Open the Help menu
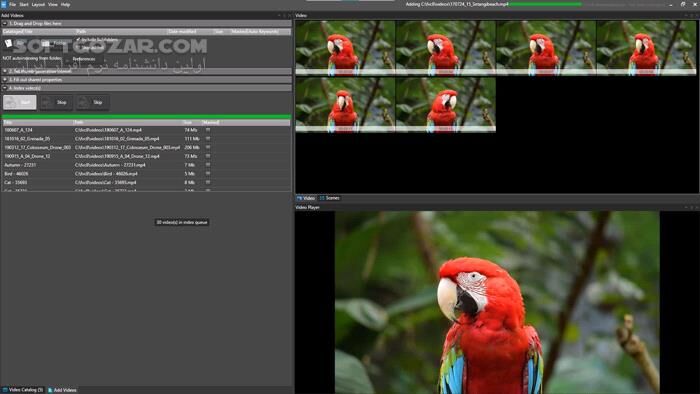The image size is (700, 394). (65, 4)
